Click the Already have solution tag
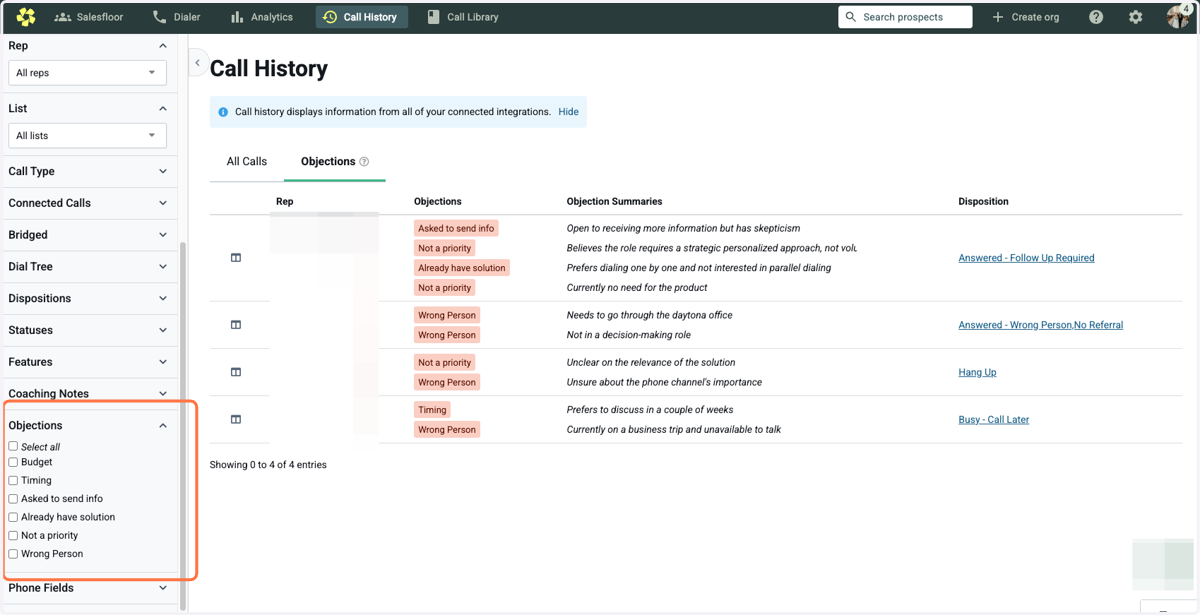Image resolution: width=1200 pixels, height=615 pixels. point(462,268)
